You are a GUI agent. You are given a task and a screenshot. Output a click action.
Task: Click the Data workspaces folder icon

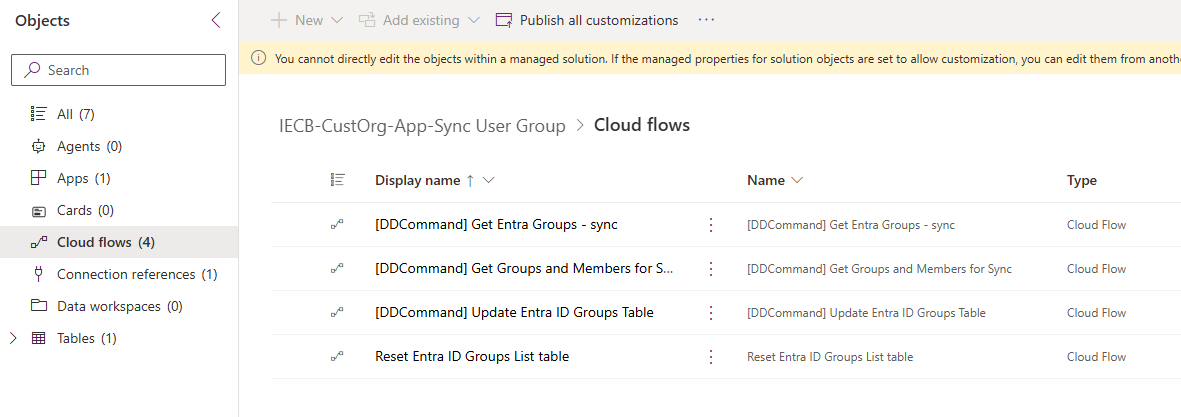pyautogui.click(x=39, y=306)
